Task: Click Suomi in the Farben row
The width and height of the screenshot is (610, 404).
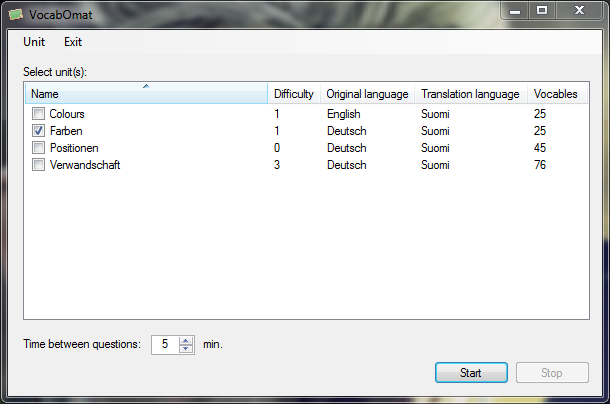Action: 435,131
